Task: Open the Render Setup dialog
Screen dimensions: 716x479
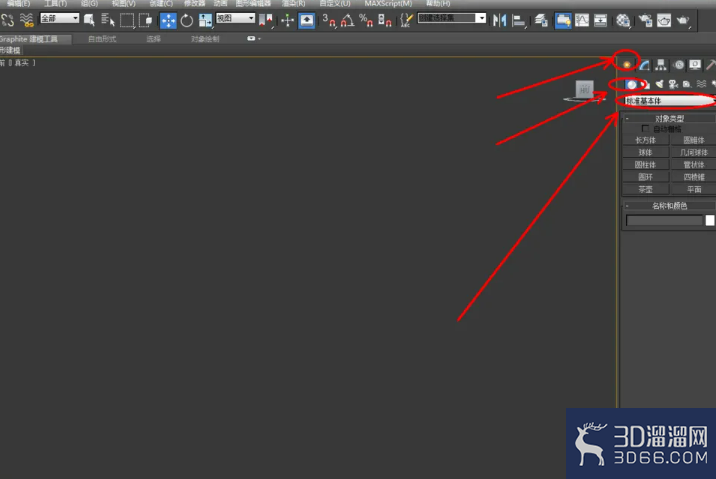Action: [x=645, y=20]
